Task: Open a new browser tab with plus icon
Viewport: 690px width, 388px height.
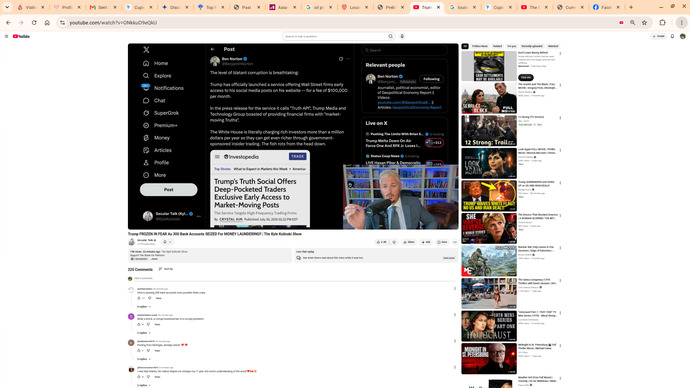Action: click(631, 7)
